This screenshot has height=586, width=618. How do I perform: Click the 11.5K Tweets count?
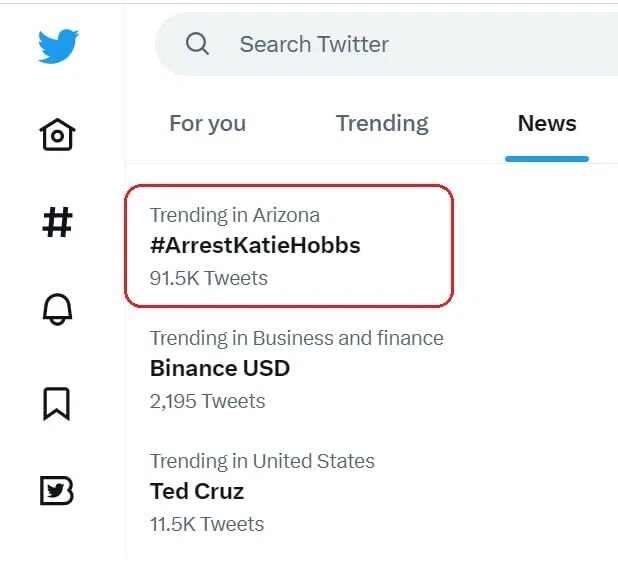(x=207, y=524)
